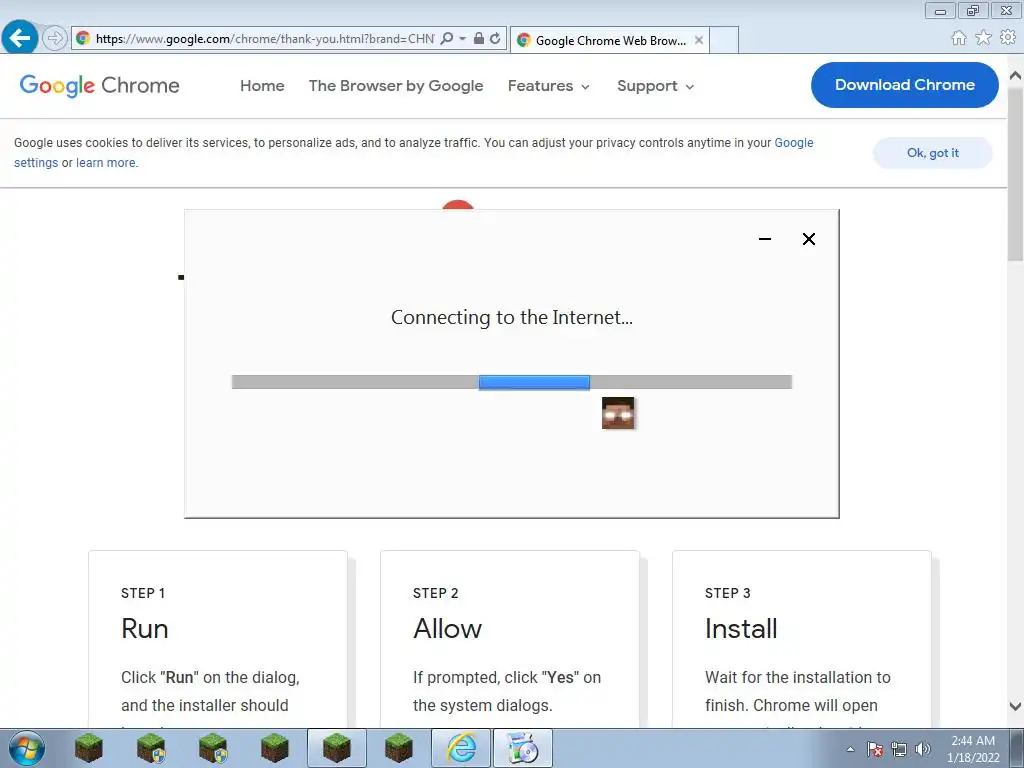
Task: Click the Google Chrome logo
Action: (99, 86)
